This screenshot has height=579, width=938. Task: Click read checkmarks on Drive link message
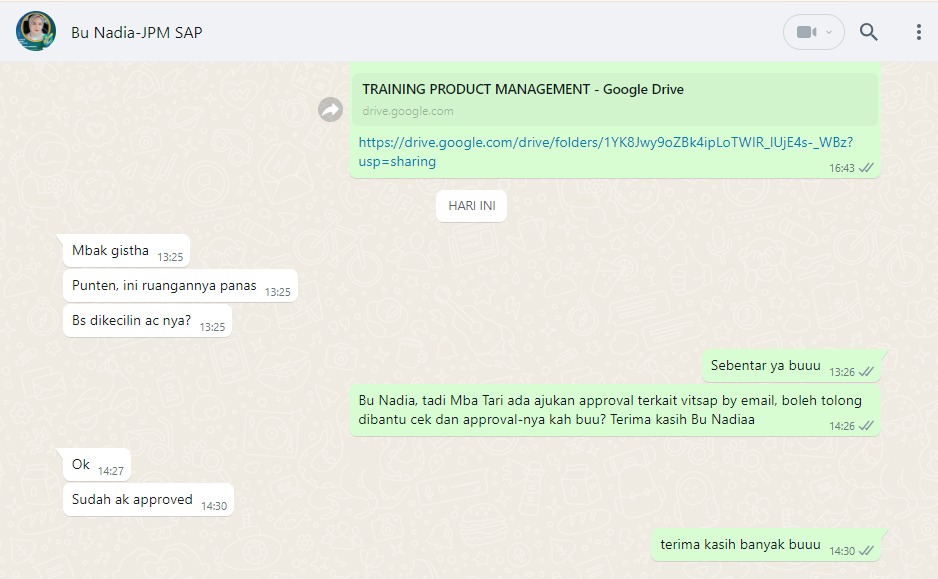pos(867,168)
